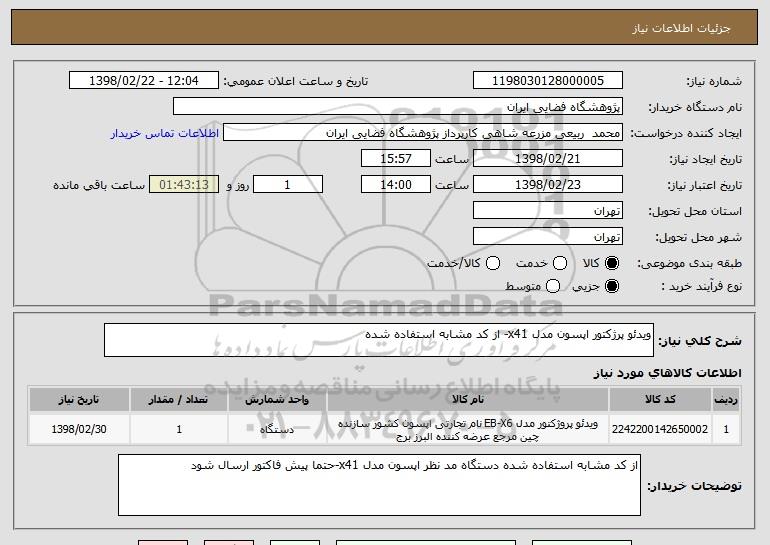Click the general need description text box
This screenshot has height=545, width=770.
[x=379, y=340]
